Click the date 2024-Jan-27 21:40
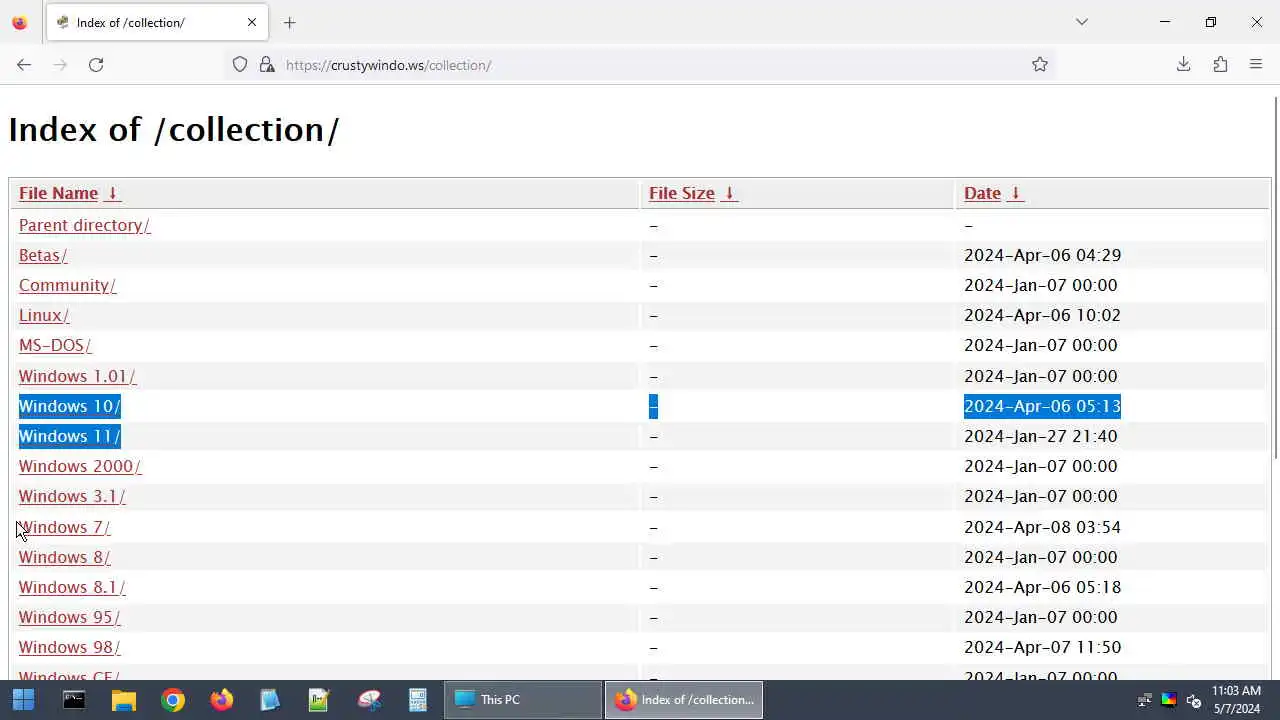This screenshot has height=720, width=1280. pos(1041,436)
